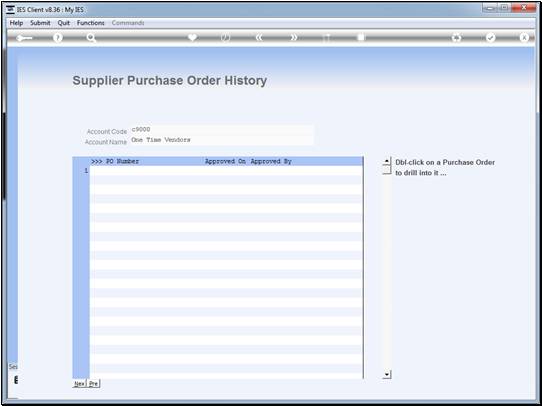542x406 pixels.
Task: Click the scroll up arrow beside the grid
Action: click(387, 161)
